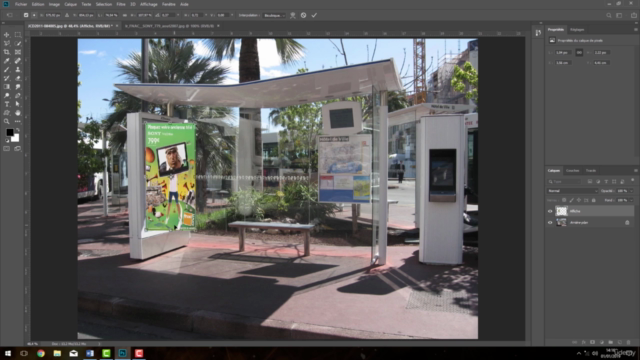Viewport: 640px width, 360px height.
Task: Select the Gradient tool
Action: click(7, 87)
